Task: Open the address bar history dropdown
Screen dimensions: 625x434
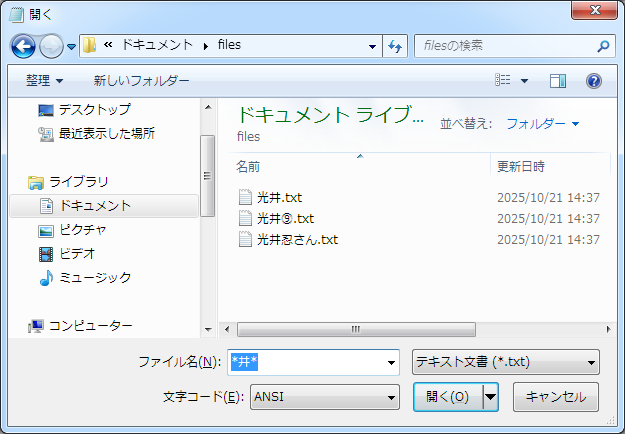Action: point(372,47)
